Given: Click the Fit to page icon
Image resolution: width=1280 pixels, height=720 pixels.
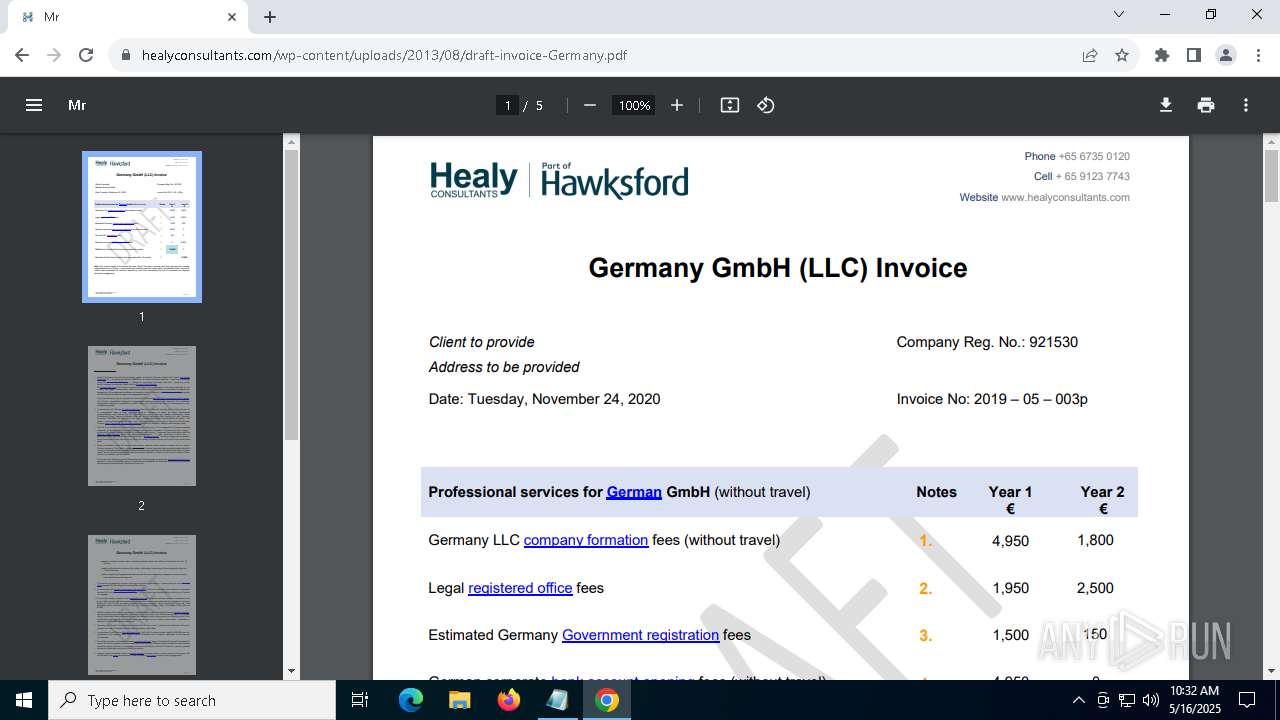Looking at the screenshot, I should [x=730, y=105].
